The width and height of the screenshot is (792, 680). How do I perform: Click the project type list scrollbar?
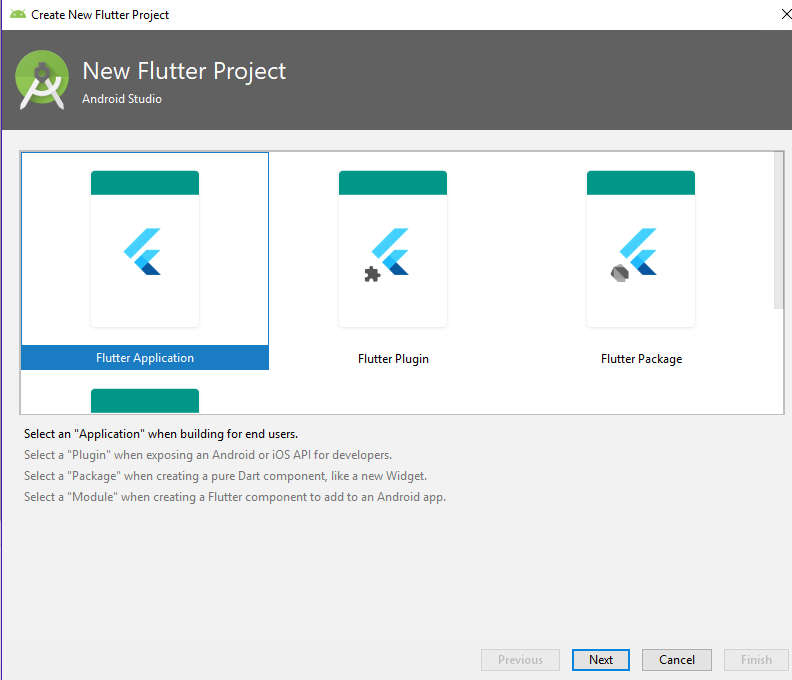pyautogui.click(x=778, y=230)
